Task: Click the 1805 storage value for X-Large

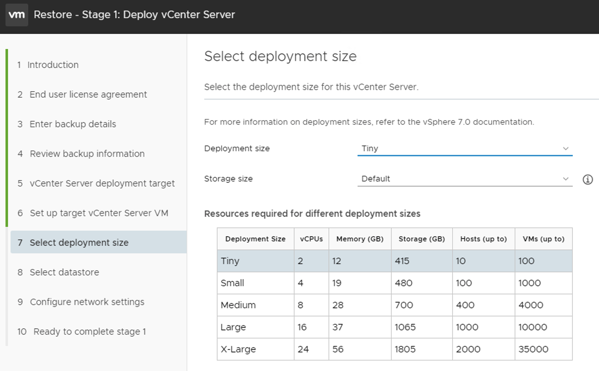Action: click(405, 349)
